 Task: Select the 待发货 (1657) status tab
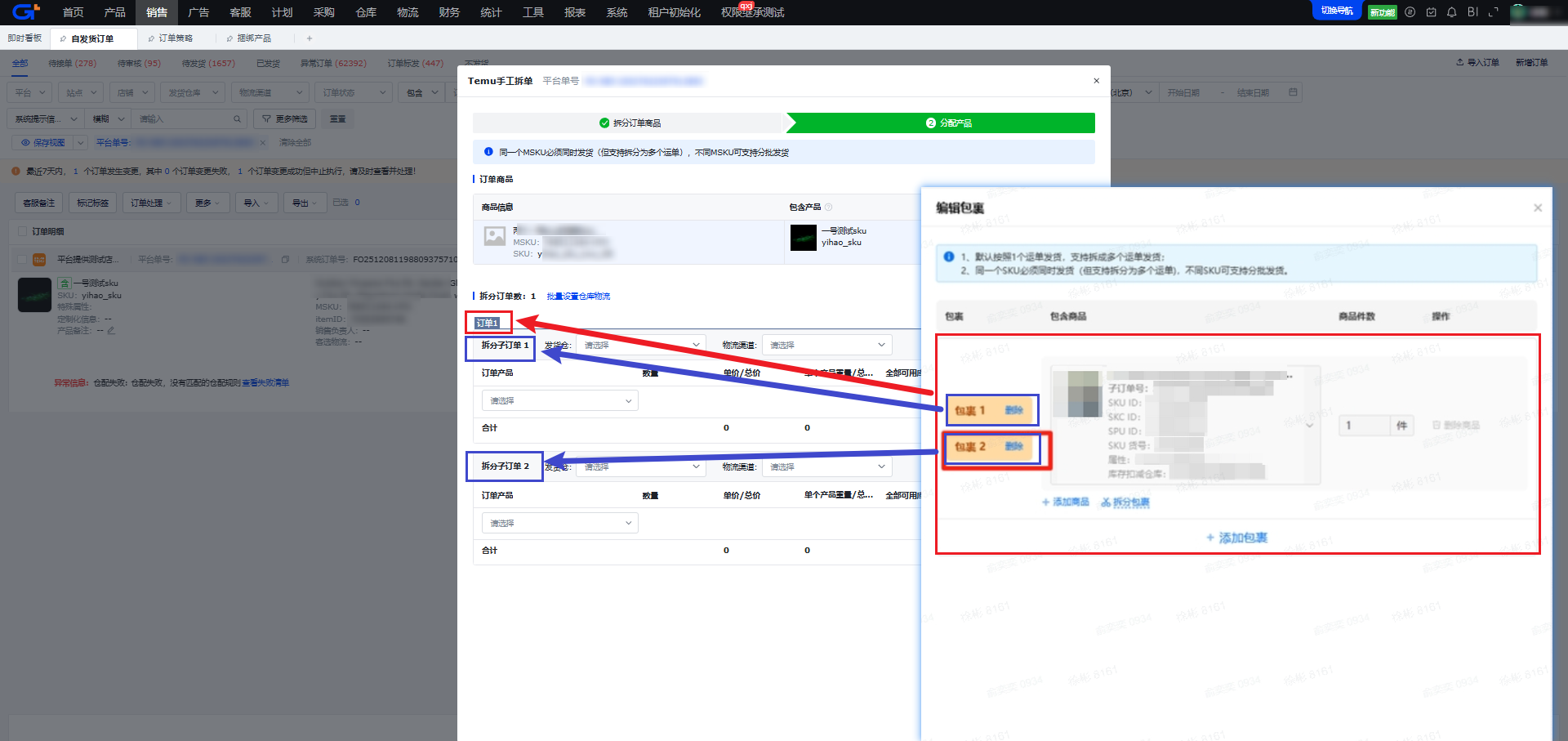(208, 63)
